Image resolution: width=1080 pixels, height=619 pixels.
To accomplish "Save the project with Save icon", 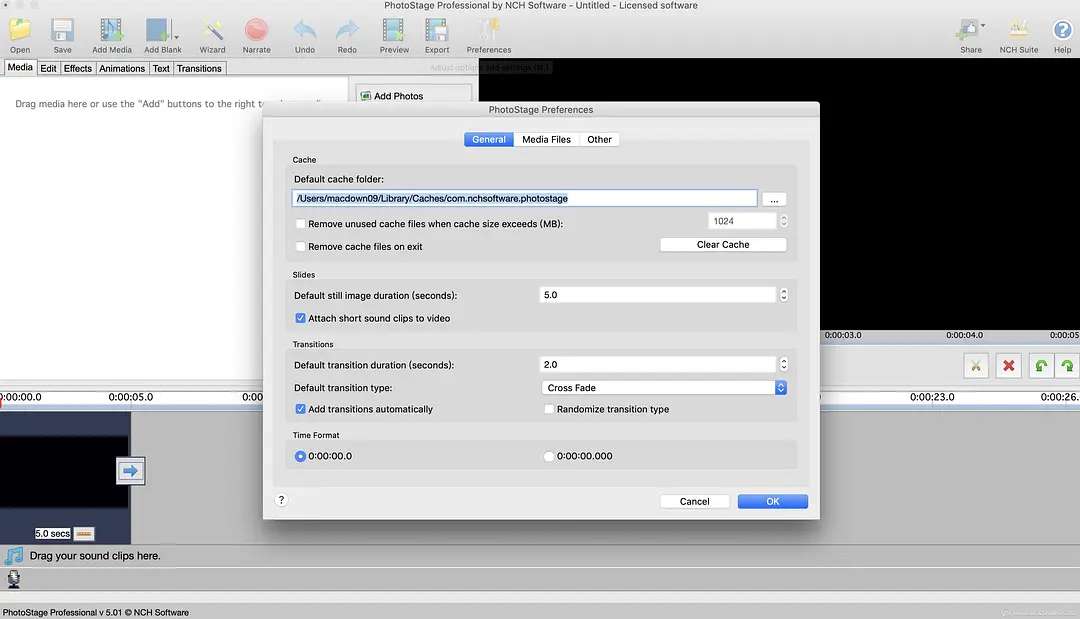I will coord(62,35).
